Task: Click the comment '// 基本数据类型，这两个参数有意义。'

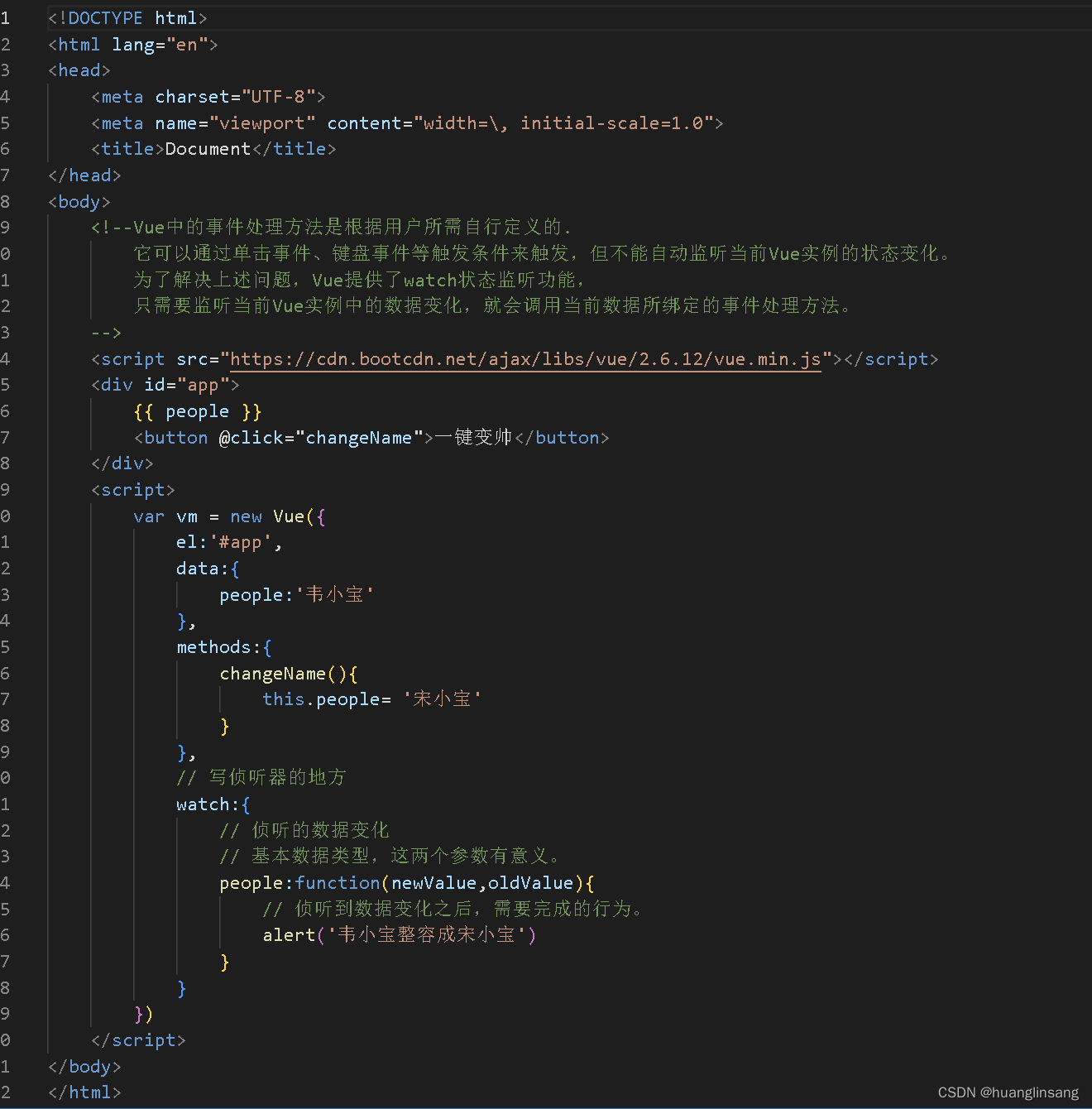Action: tap(390, 857)
